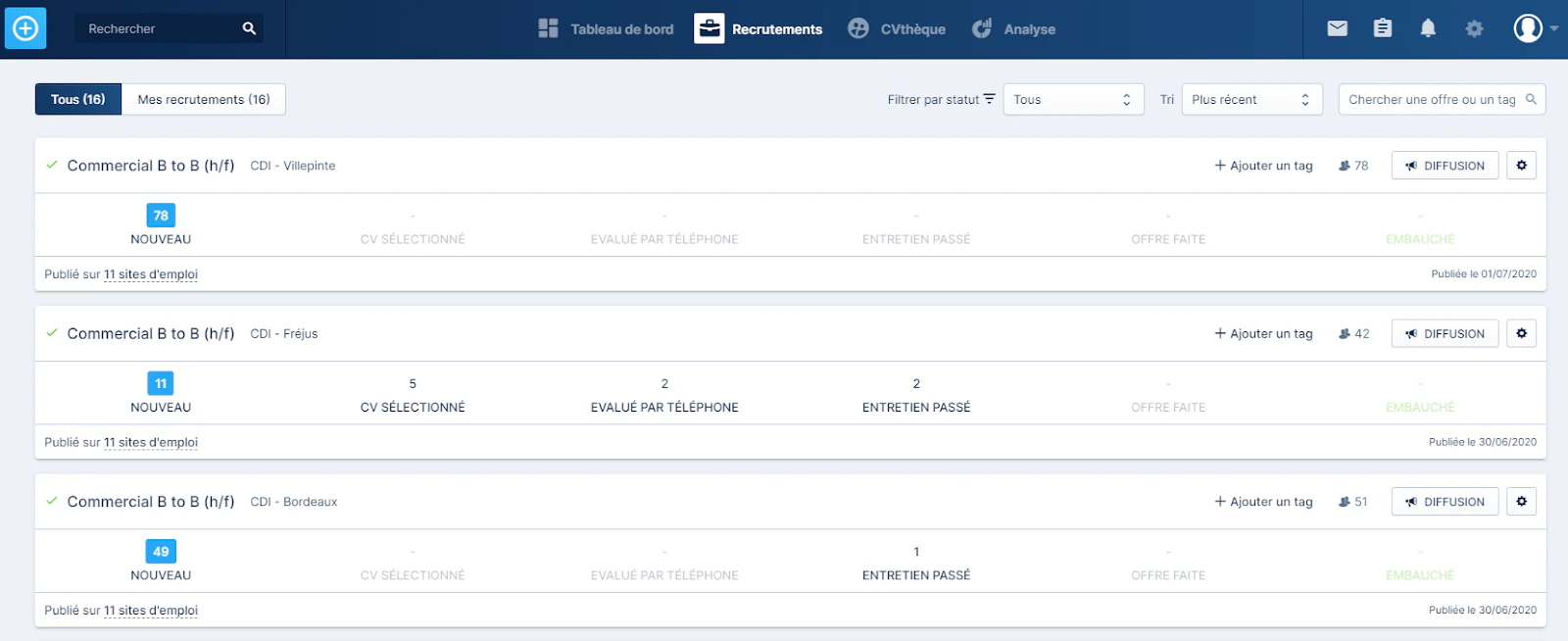
Task: Click 11 sites d'emploi for Fréjus
Action: tap(151, 442)
